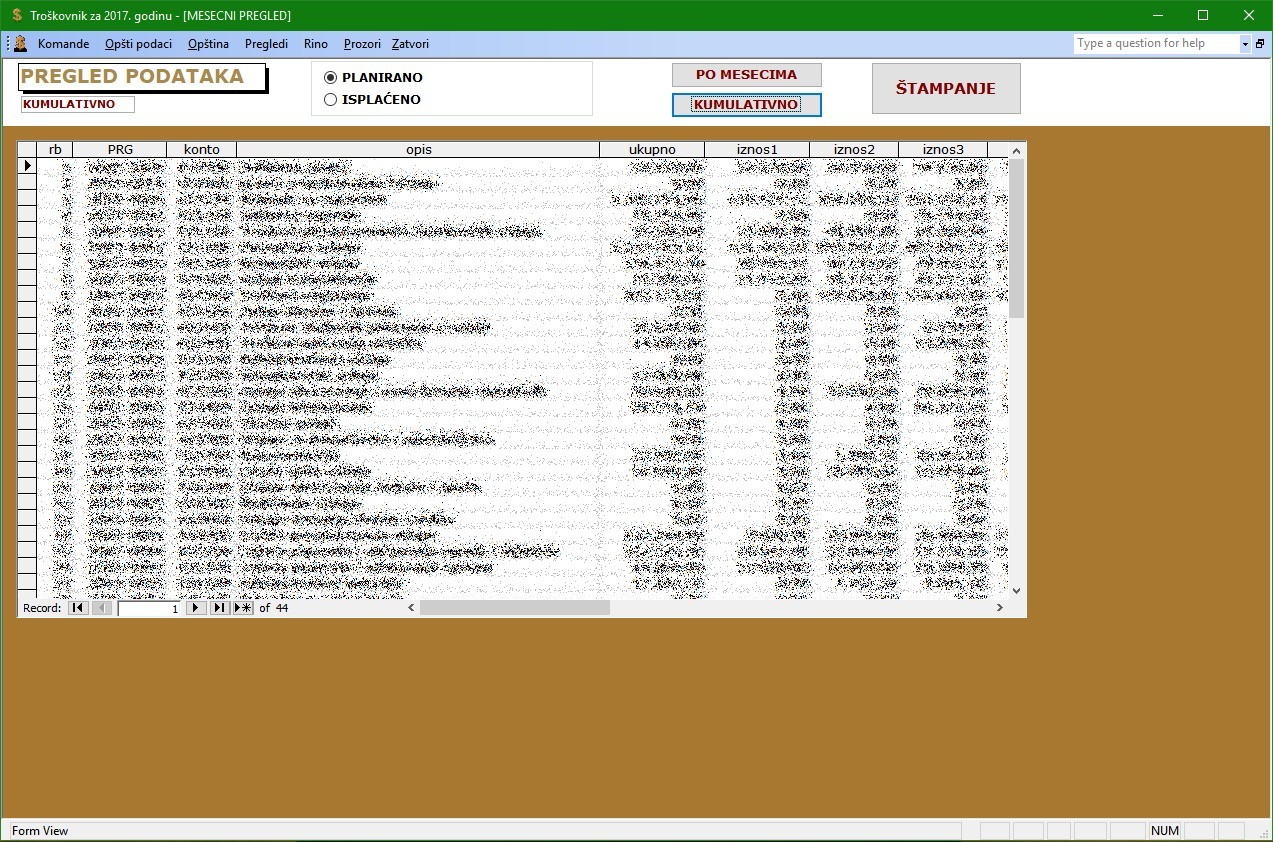Go to next record navigation button
Screen dimensions: 1273x842
tap(197, 608)
